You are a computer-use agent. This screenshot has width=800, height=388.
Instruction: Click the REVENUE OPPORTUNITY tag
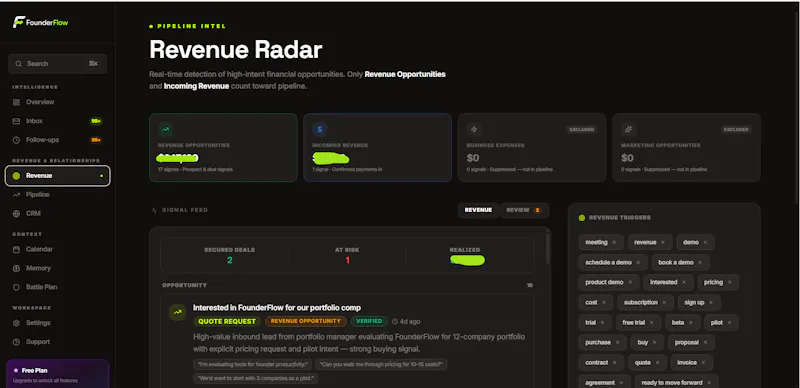(306, 322)
